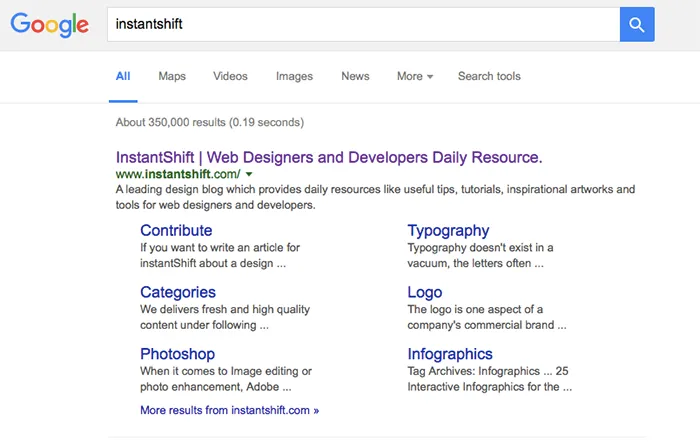Image resolution: width=700 pixels, height=448 pixels.
Task: Click the search box containing instantshift
Action: pyautogui.click(x=360, y=24)
